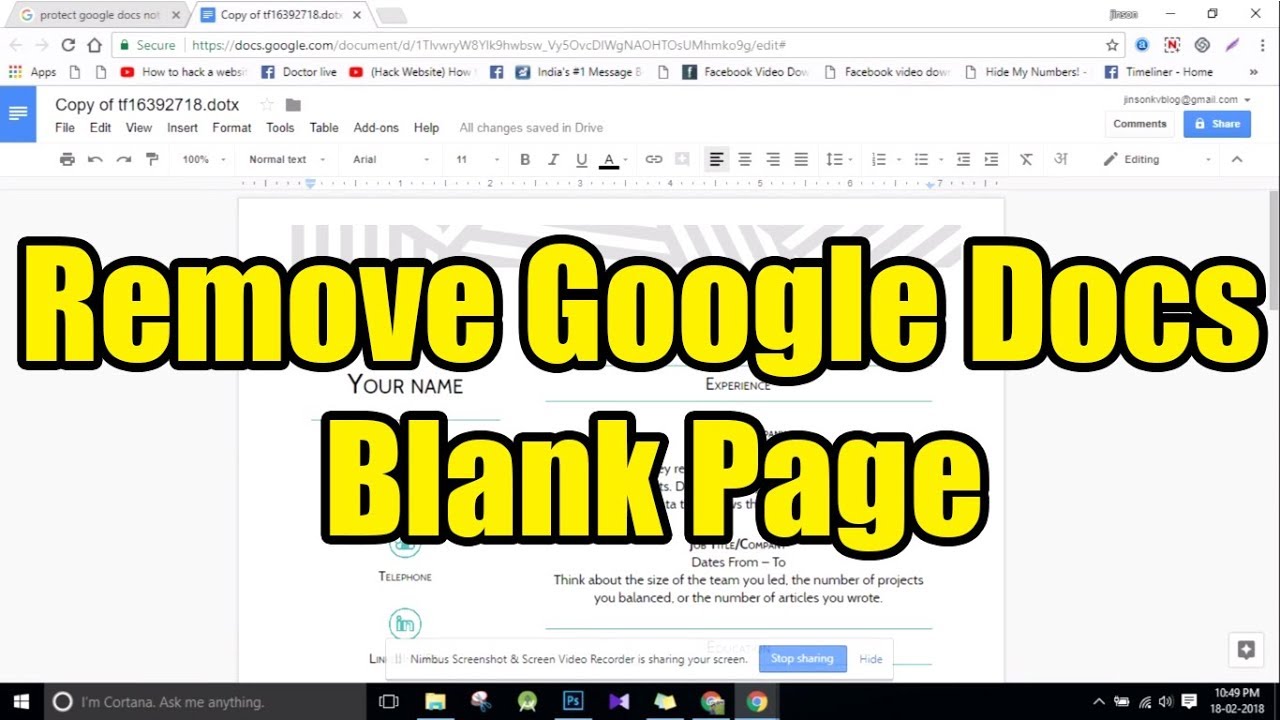Screen dimensions: 1280x720
Task: Open Photoshop from the taskbar
Action: (573, 701)
